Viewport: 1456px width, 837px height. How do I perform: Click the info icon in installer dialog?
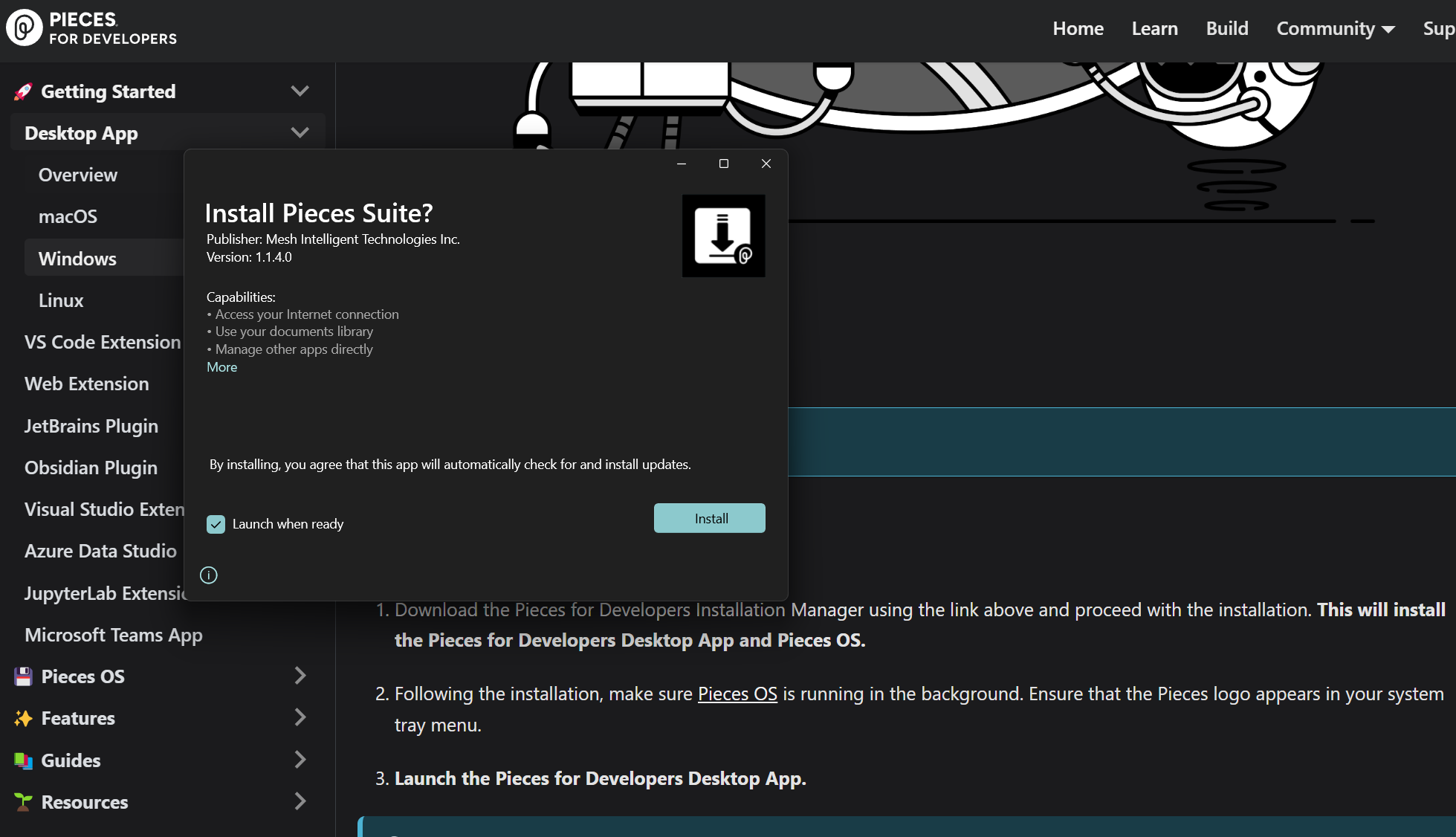[x=209, y=575]
